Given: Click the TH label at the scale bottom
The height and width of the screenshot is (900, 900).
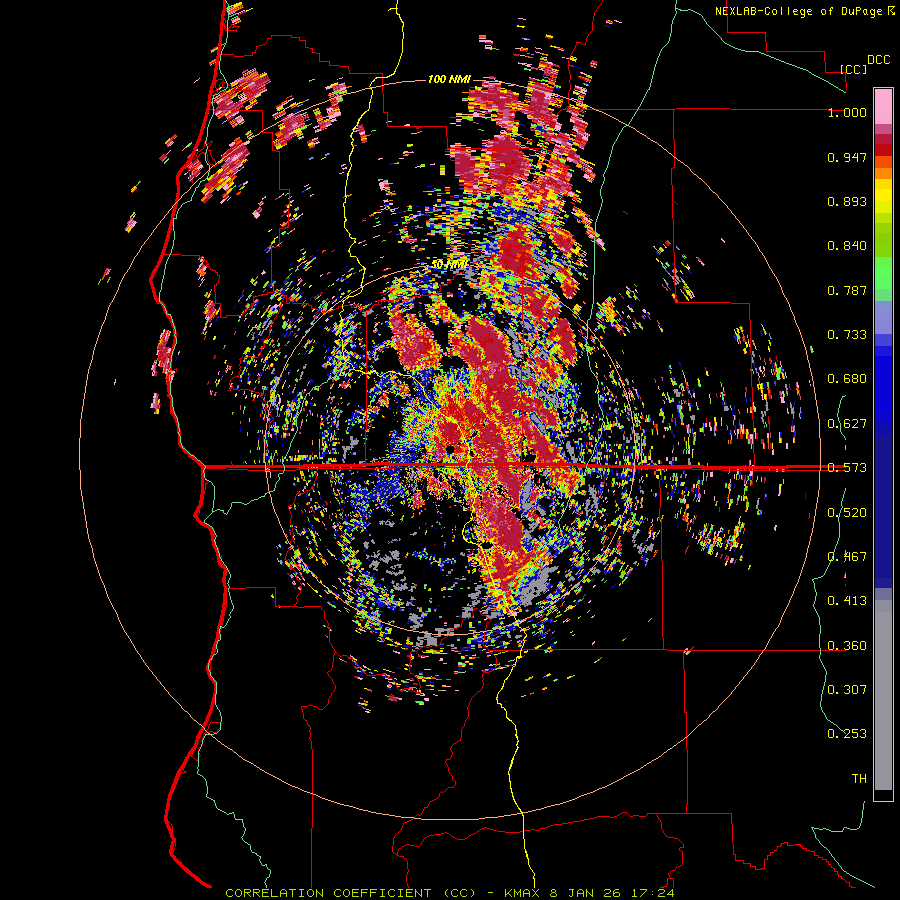Looking at the screenshot, I should [x=859, y=779].
